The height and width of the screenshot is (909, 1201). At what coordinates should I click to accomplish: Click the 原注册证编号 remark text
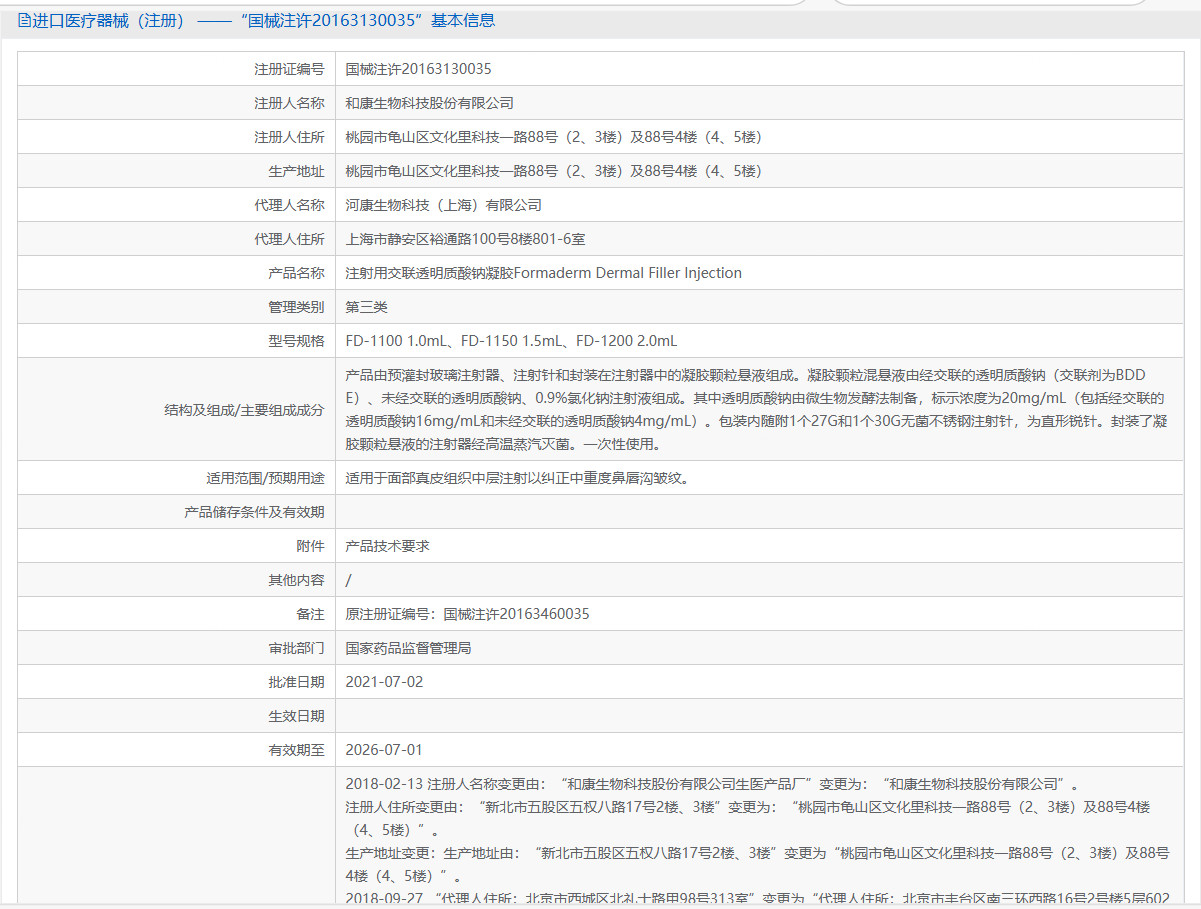click(467, 614)
